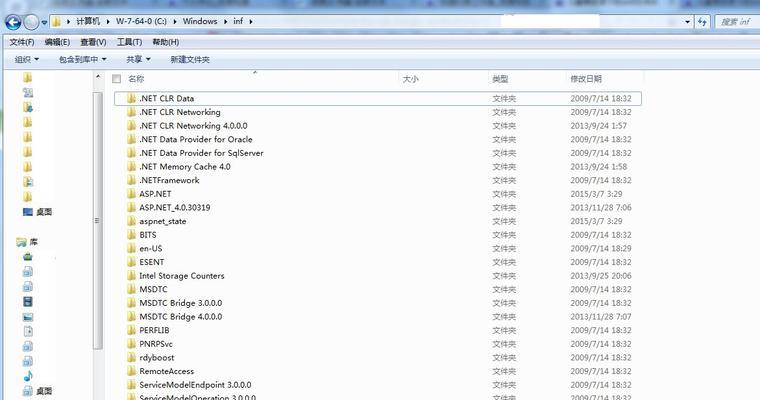Select the ASP.NET_4.0.30319 folder icon
This screenshot has width=760, height=400.
pyautogui.click(x=131, y=208)
